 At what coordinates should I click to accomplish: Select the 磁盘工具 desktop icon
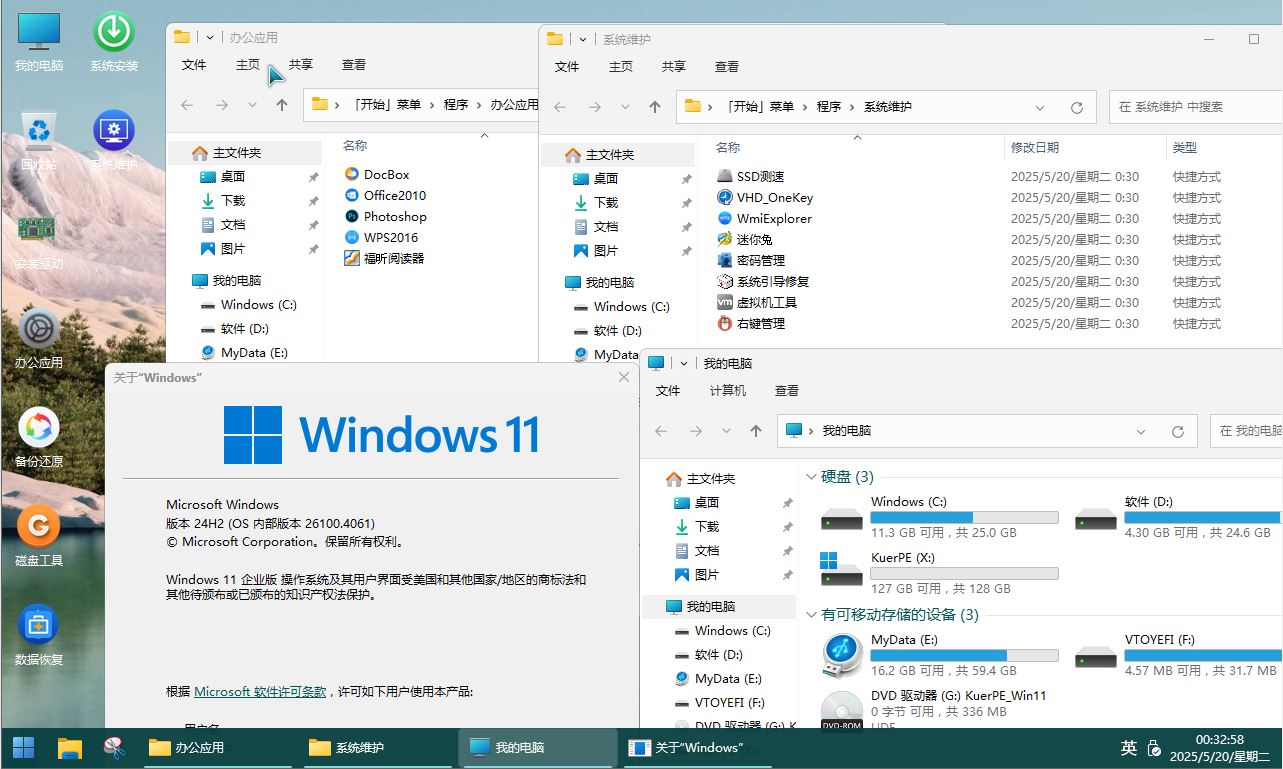39,536
